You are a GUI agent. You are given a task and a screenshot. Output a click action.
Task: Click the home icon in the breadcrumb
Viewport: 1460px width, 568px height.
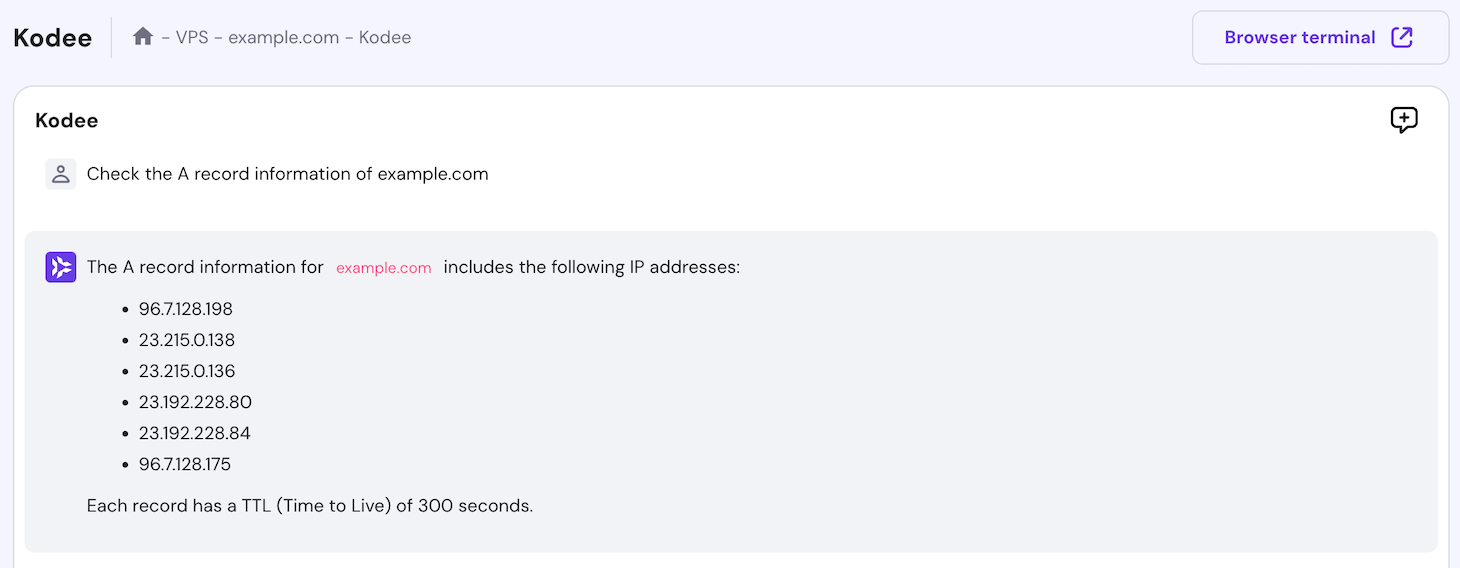143,37
